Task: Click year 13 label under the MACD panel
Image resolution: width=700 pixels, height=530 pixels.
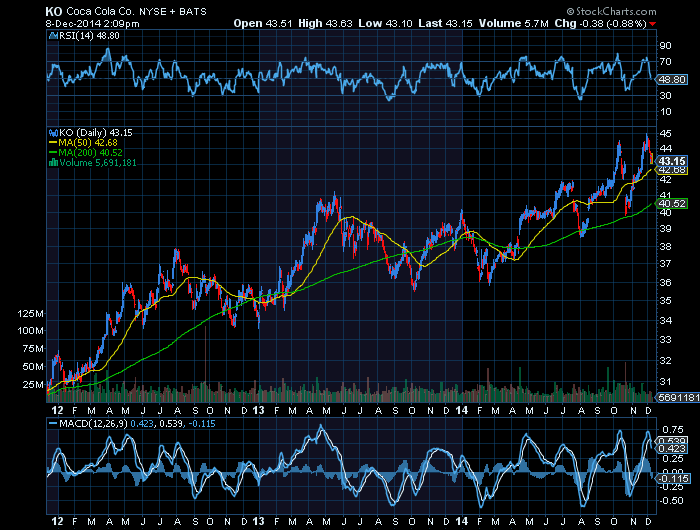Action: point(258,521)
